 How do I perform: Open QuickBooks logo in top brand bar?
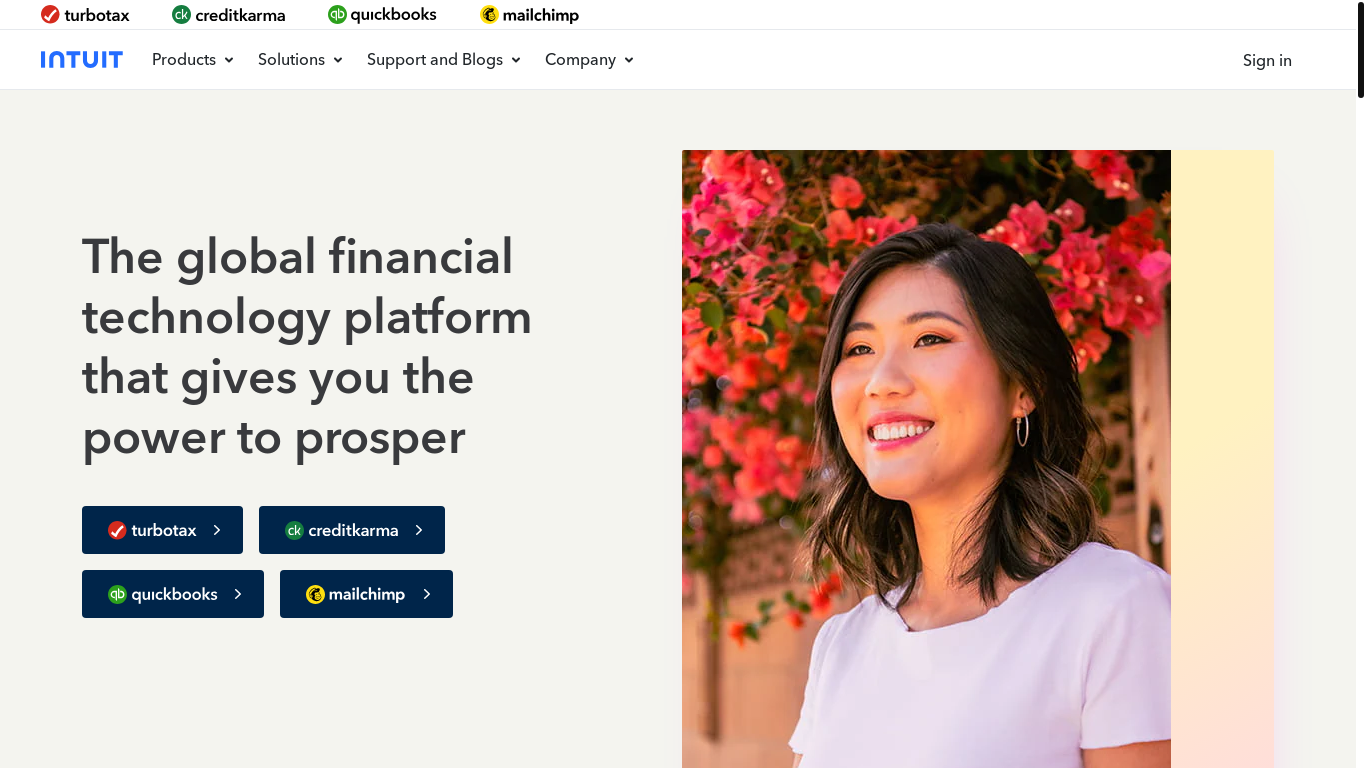click(x=382, y=15)
